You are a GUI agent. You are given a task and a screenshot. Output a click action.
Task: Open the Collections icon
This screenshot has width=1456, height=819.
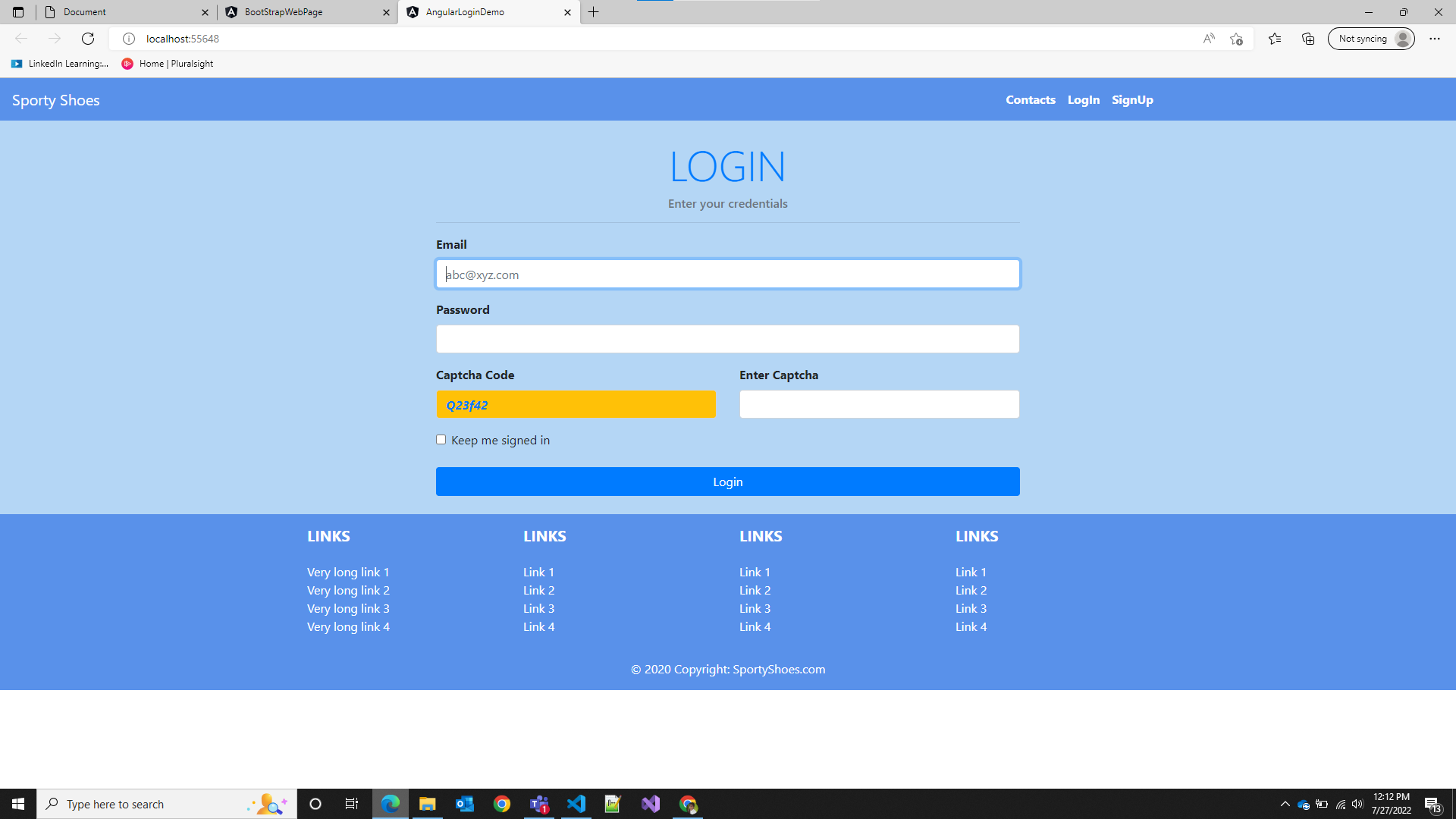[x=1308, y=39]
